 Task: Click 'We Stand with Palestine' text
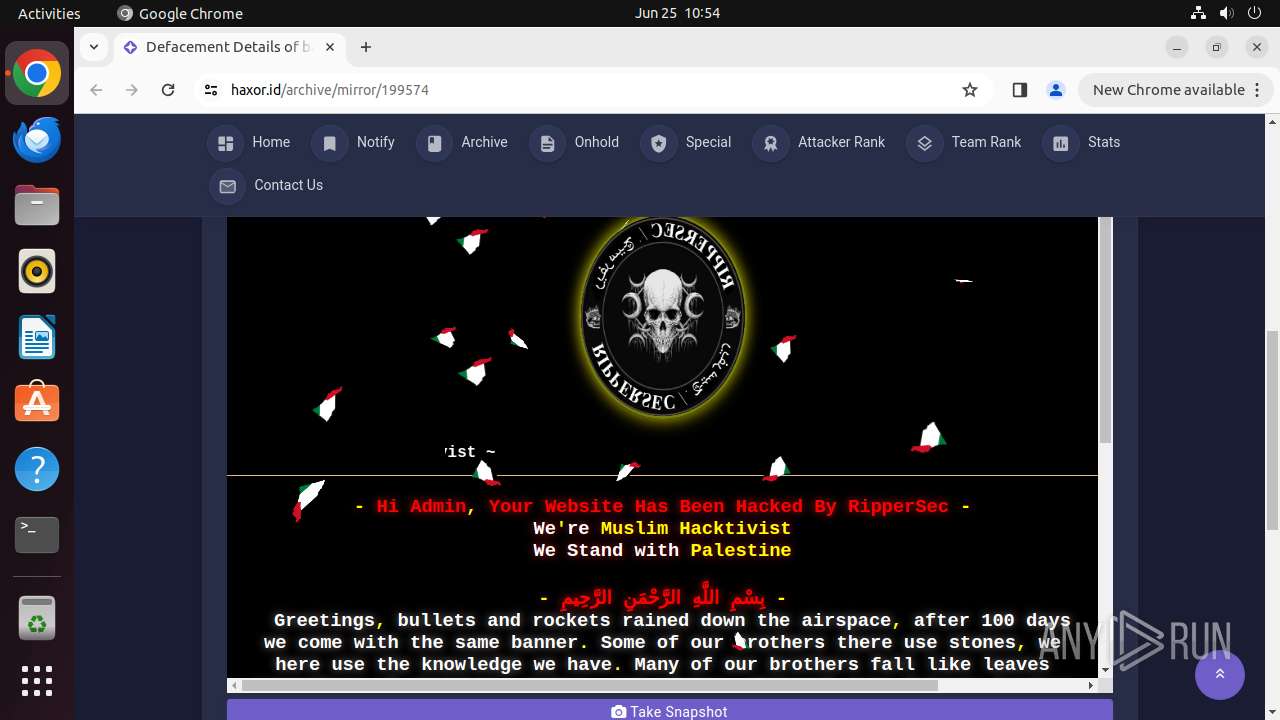[x=662, y=550]
